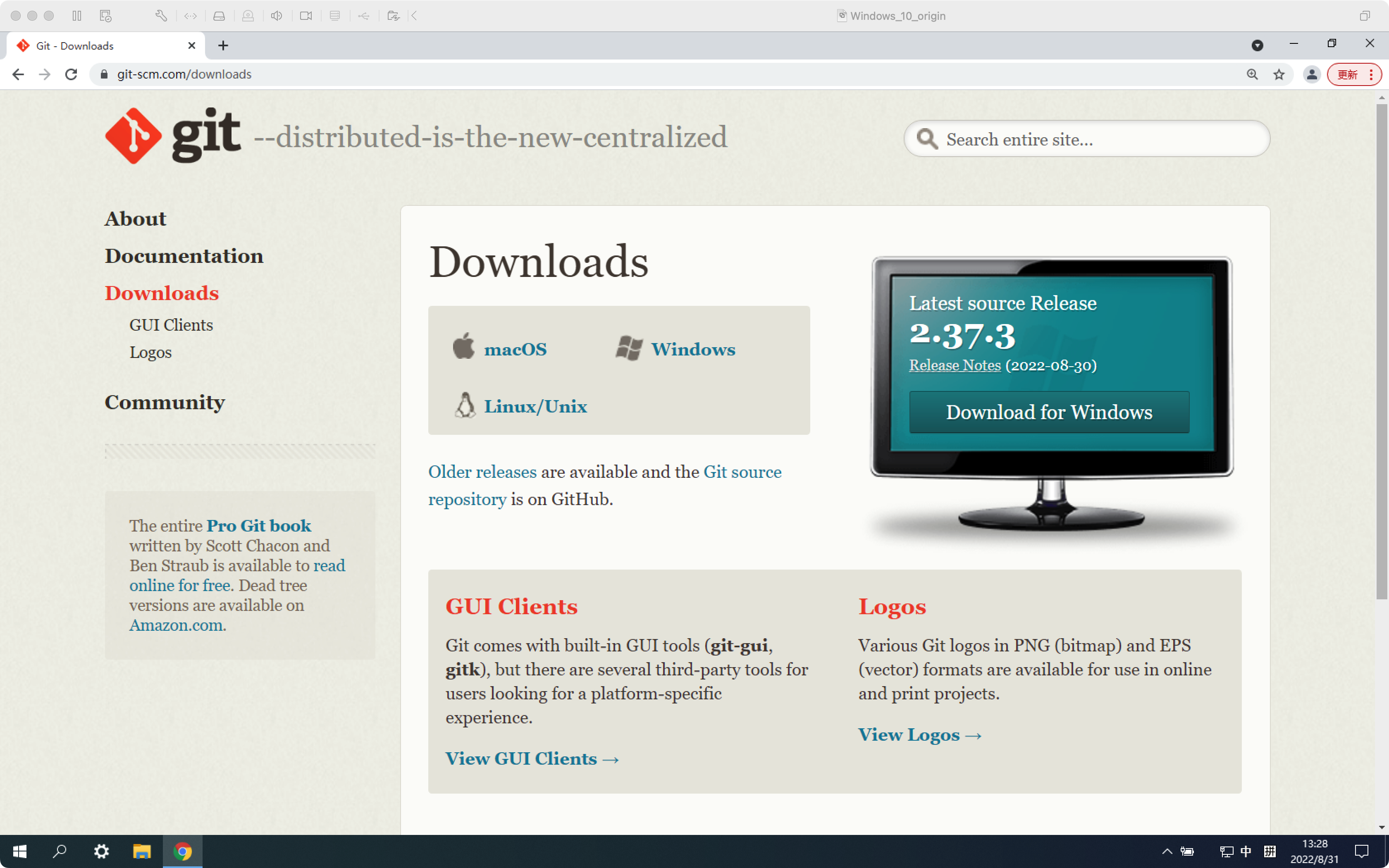The height and width of the screenshot is (868, 1389).
Task: Click the VM sound speaker icon
Action: click(277, 16)
